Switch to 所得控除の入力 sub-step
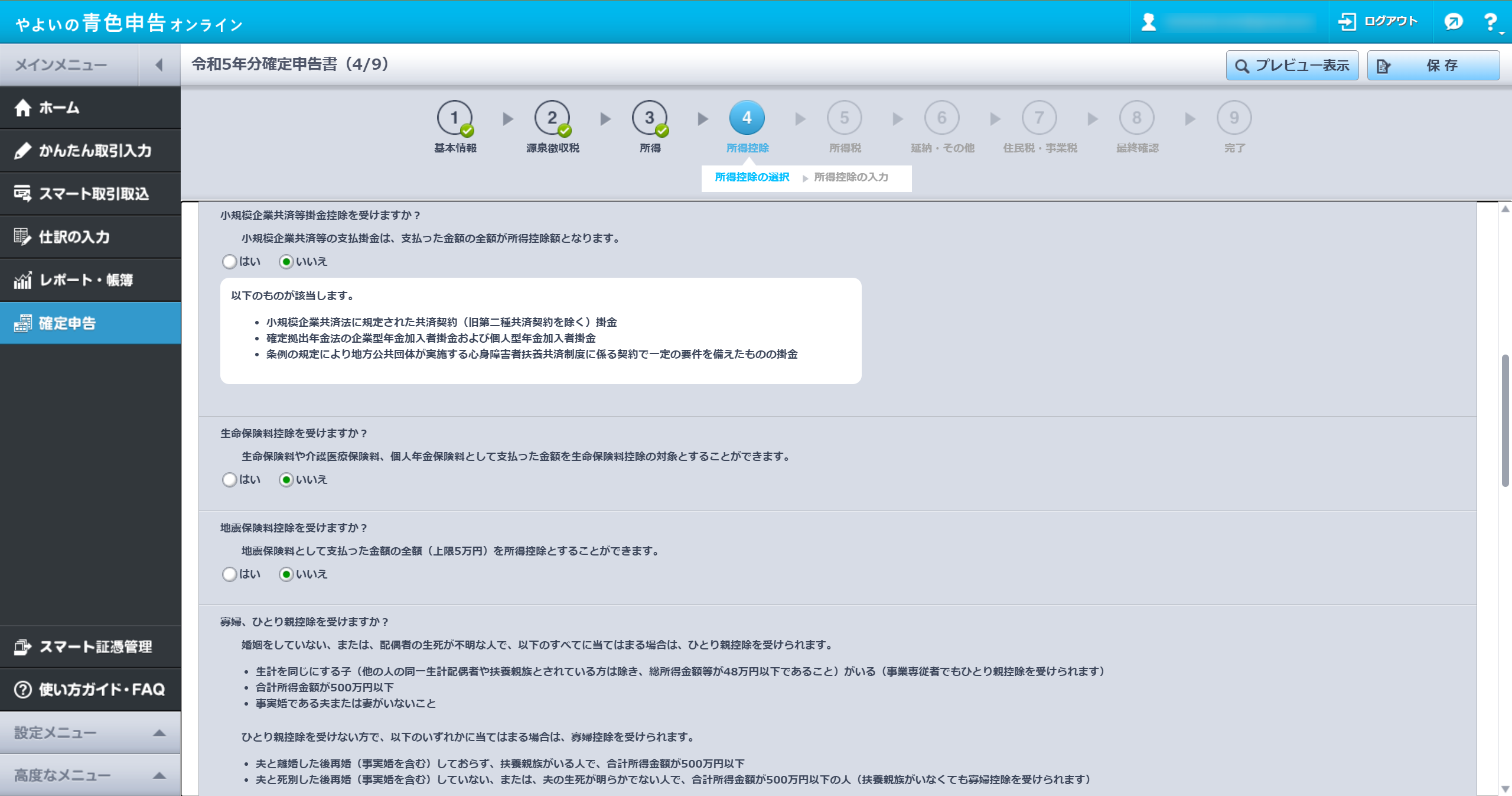 pyautogui.click(x=850, y=177)
